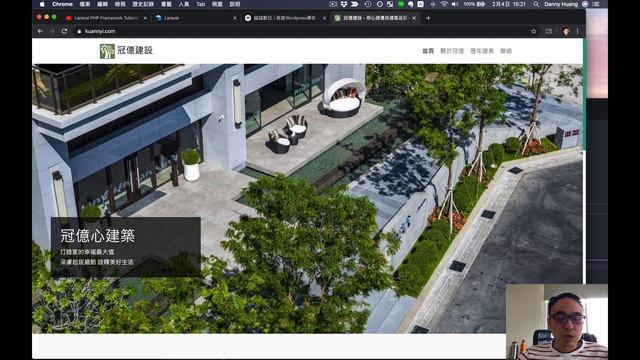
Task: Go back to previous page
Action: tap(40, 31)
